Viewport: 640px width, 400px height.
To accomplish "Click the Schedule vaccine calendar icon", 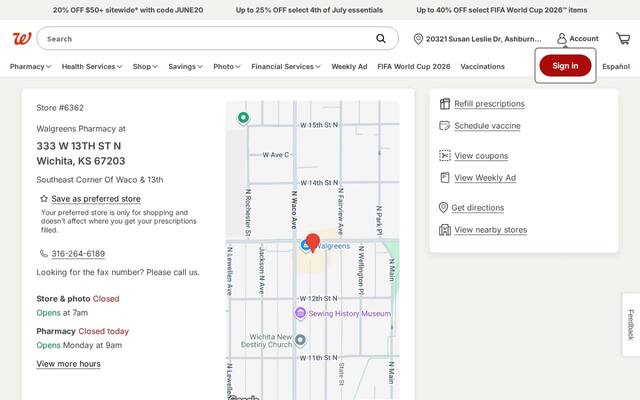I will 444,125.
